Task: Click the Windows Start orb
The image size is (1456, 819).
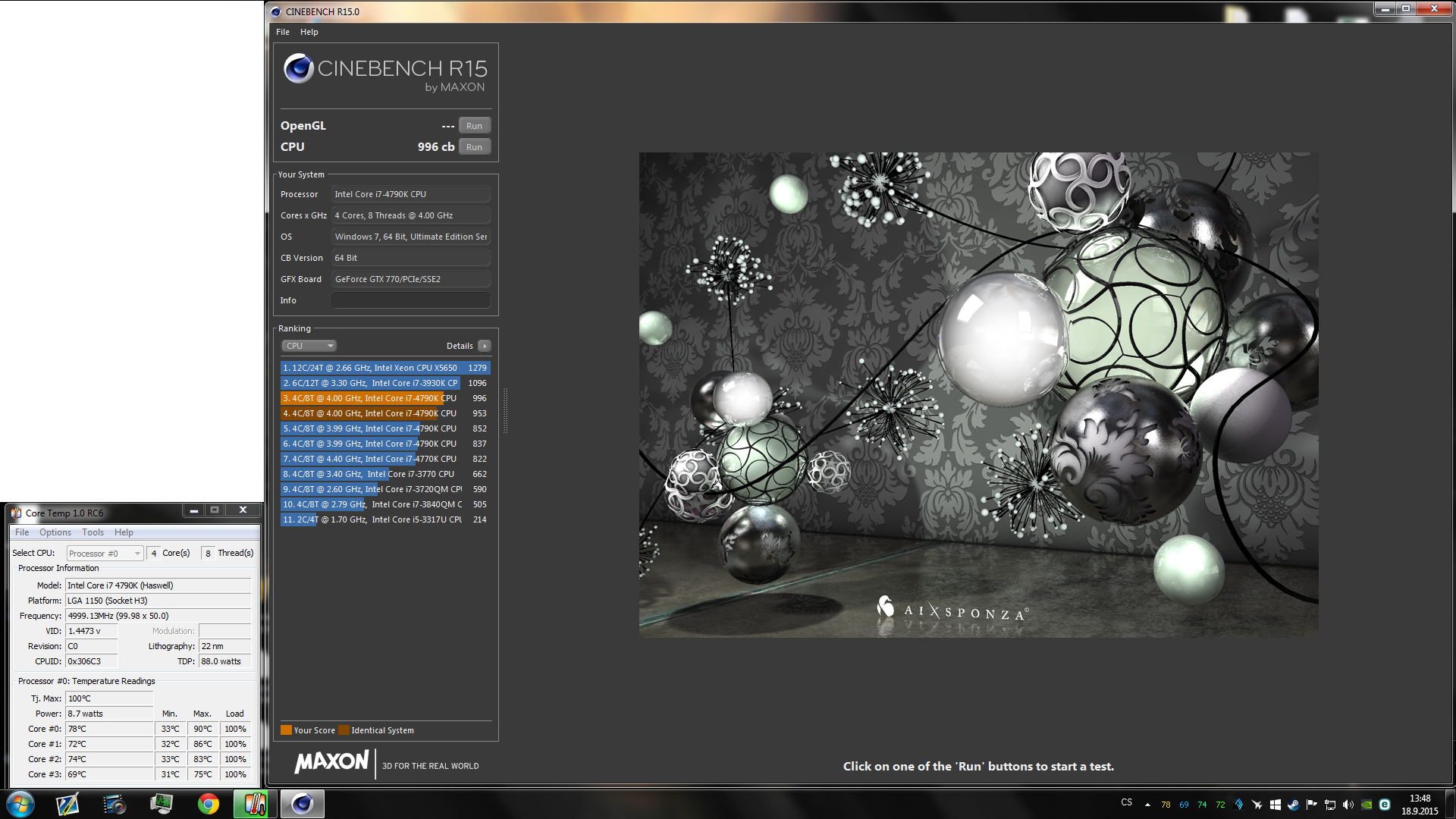Action: click(x=20, y=804)
